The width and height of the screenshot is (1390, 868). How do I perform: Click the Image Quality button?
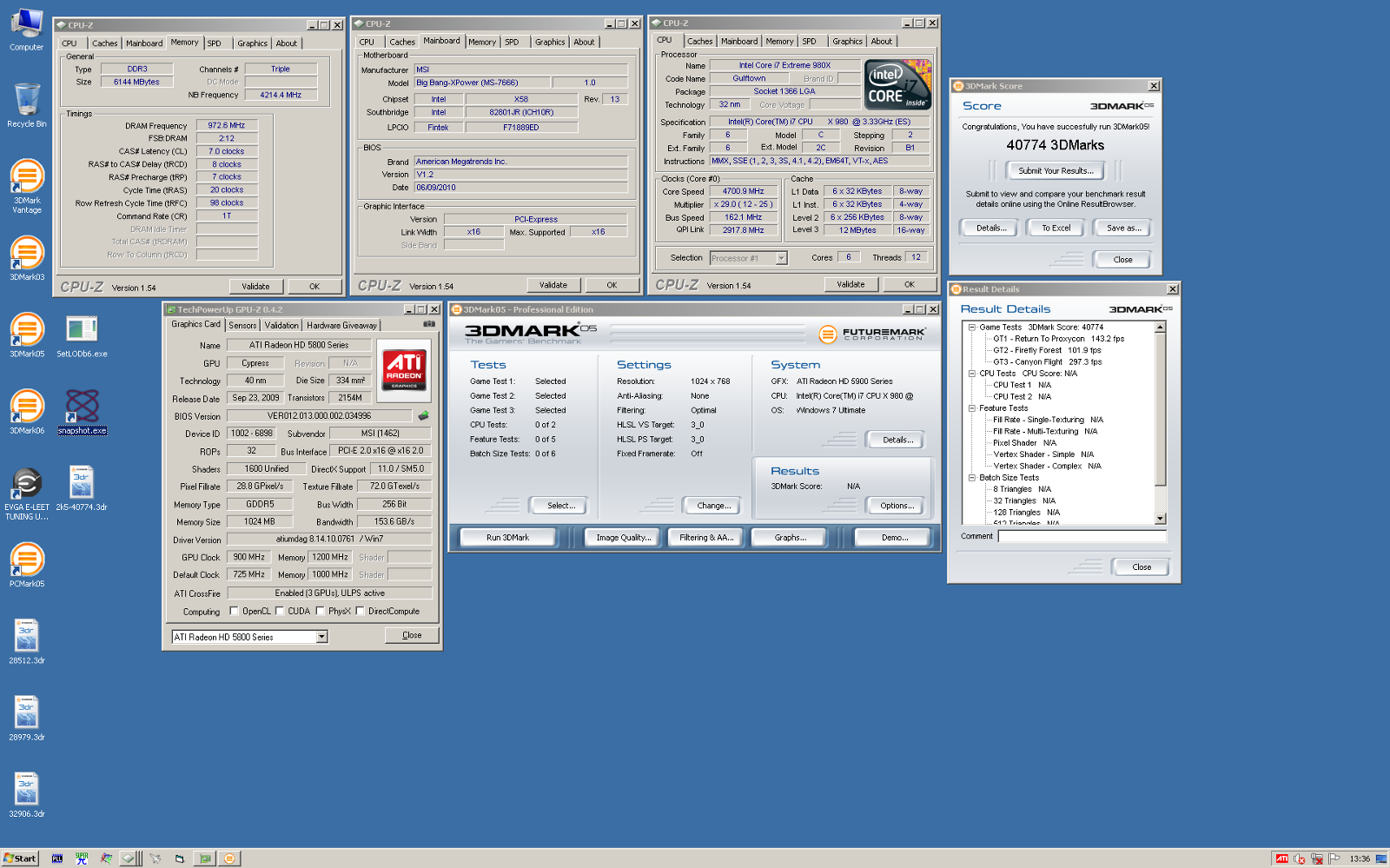pyautogui.click(x=623, y=538)
